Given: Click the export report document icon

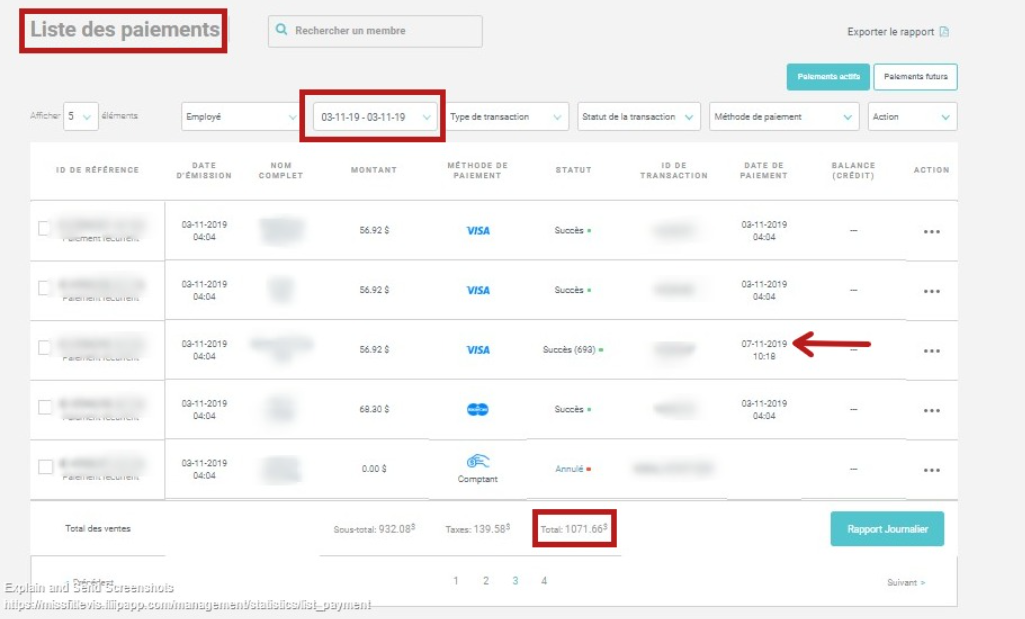Looking at the screenshot, I should 944,32.
